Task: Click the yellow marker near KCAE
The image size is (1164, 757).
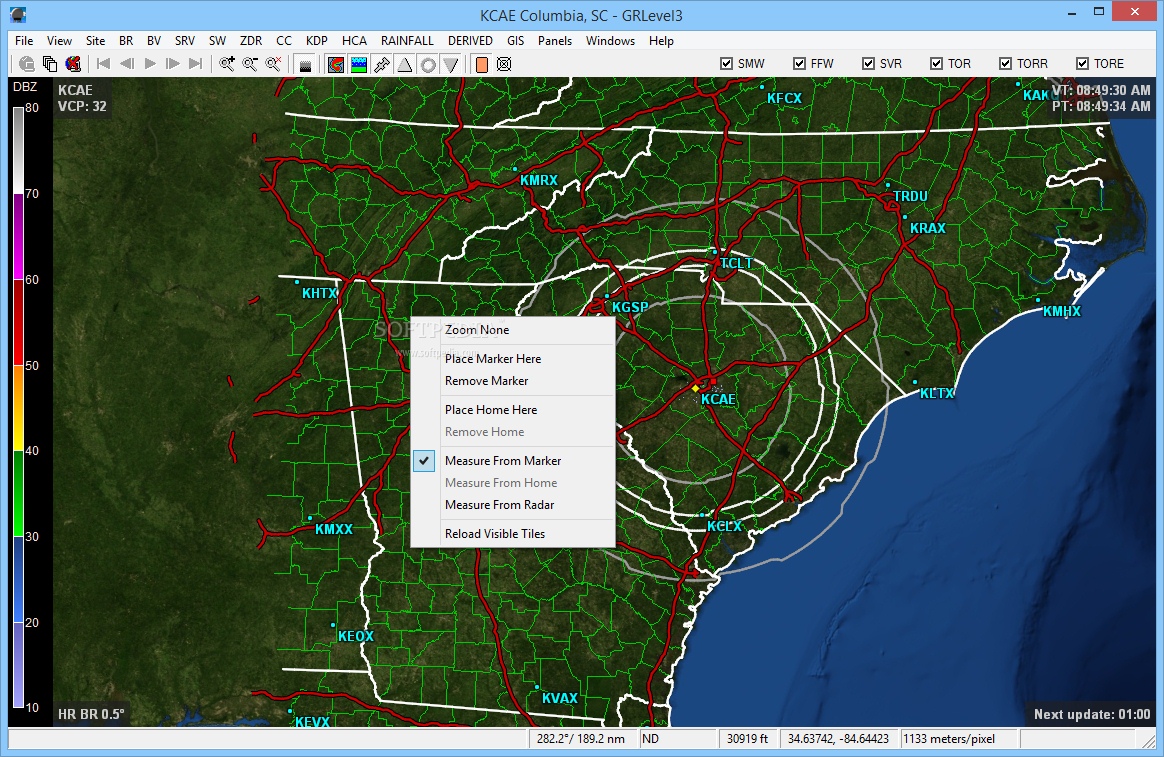Action: coord(696,388)
